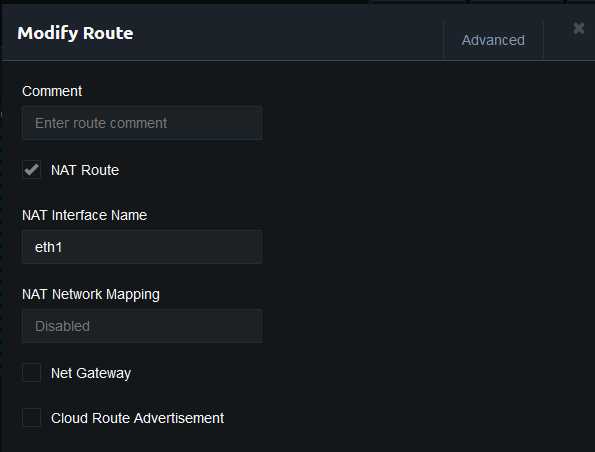
Task: Click the NAT Network Mapping label
Action: (x=91, y=295)
